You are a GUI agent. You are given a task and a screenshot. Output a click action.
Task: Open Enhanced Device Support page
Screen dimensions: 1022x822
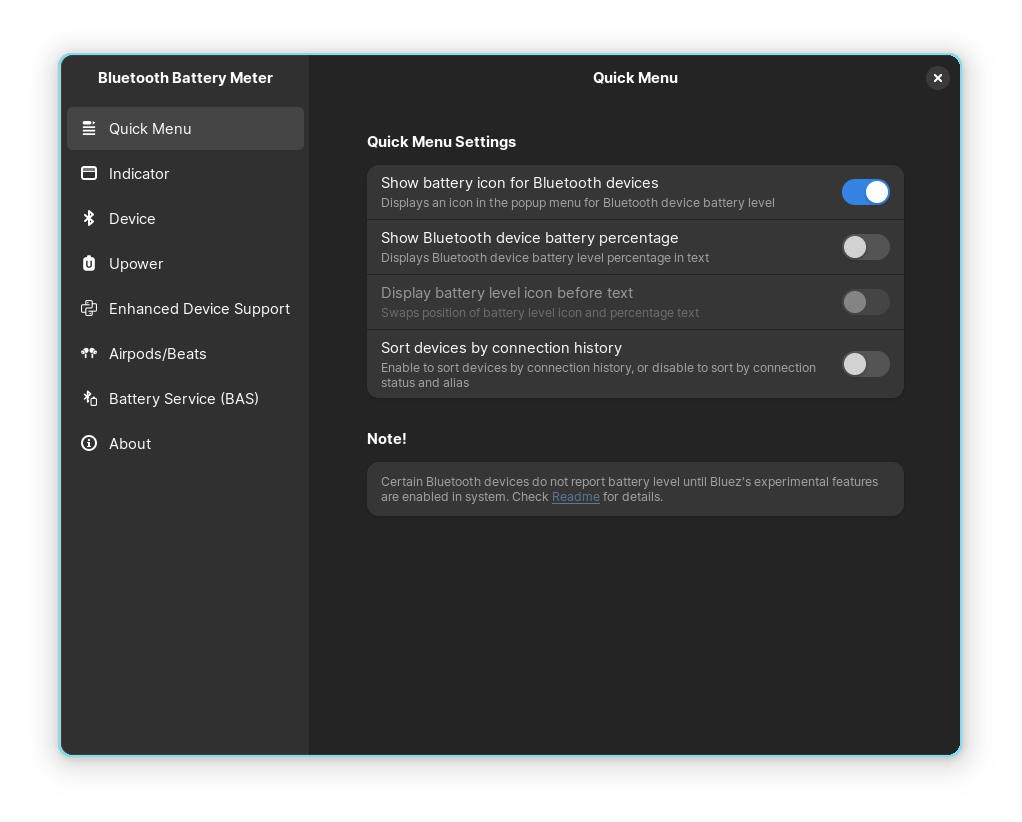[x=185, y=308]
